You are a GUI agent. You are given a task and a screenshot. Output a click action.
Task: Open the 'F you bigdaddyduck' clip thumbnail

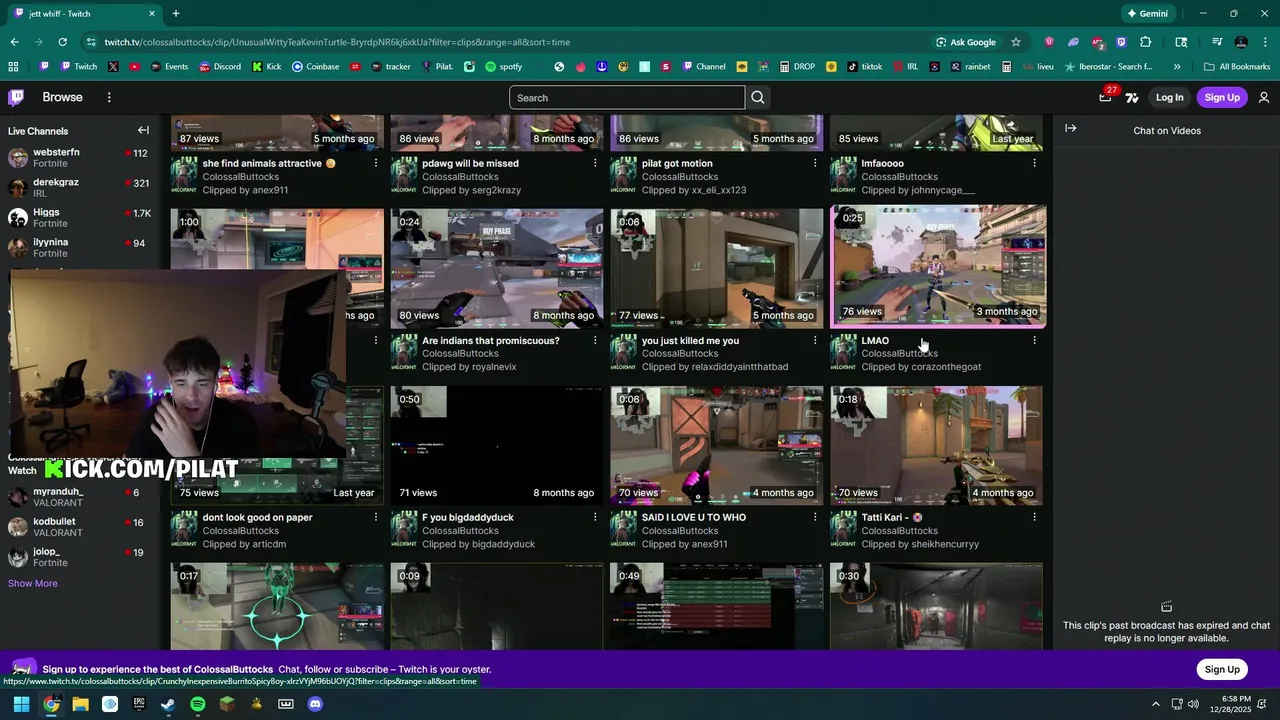click(x=497, y=445)
